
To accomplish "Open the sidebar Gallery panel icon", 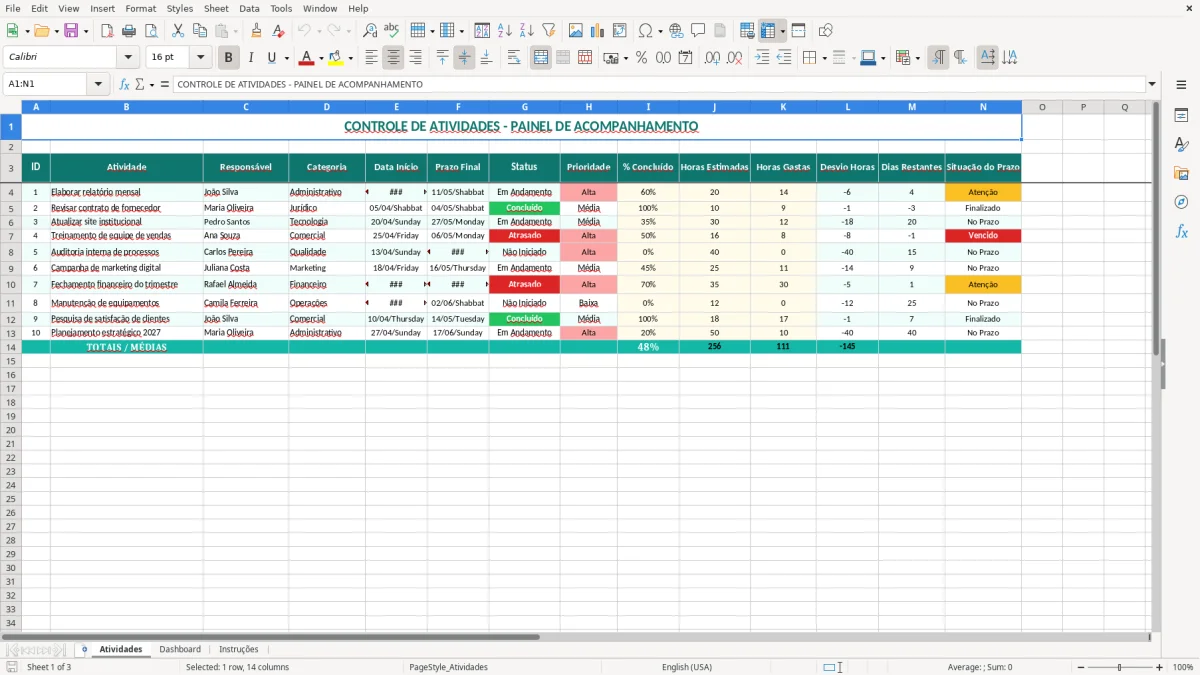I will pyautogui.click(x=1181, y=174).
